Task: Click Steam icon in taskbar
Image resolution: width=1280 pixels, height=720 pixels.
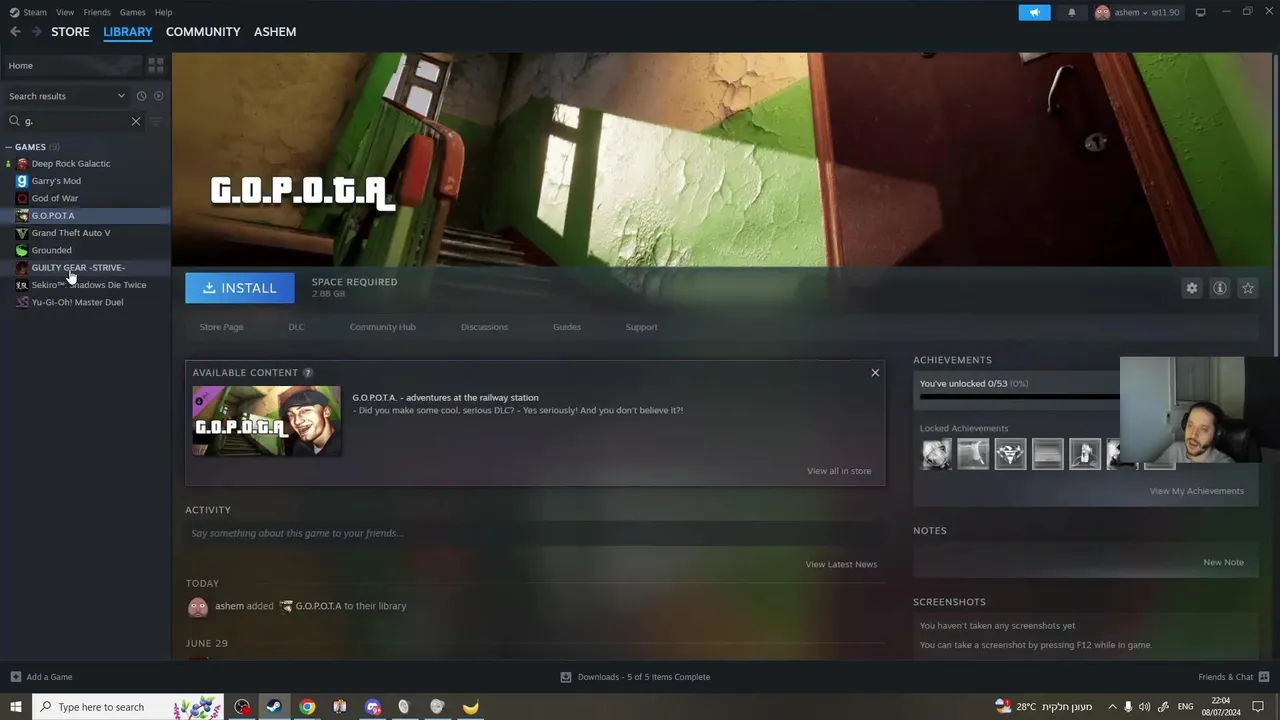Action: (x=273, y=707)
